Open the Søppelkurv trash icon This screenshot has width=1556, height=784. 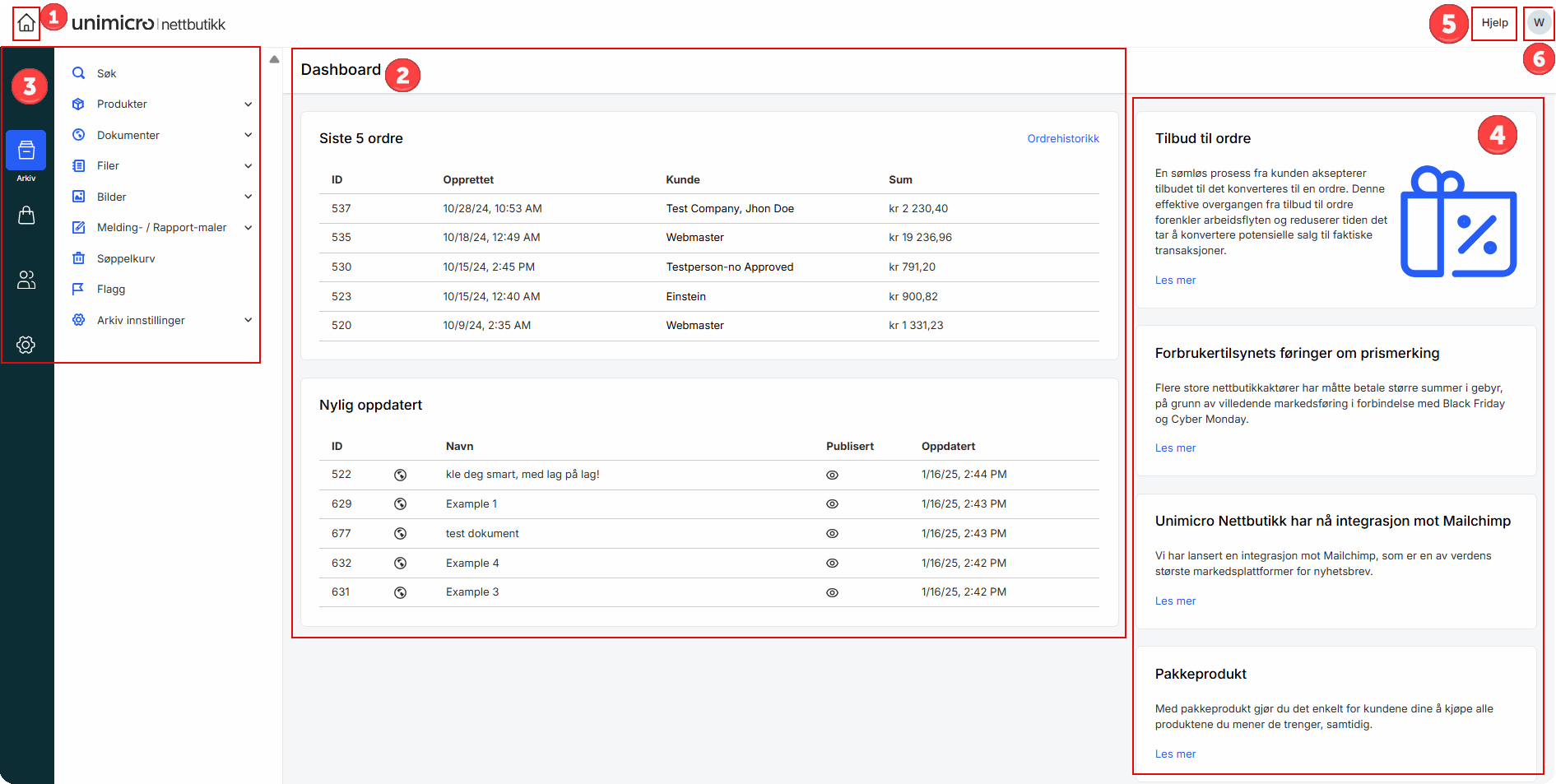[x=78, y=258]
